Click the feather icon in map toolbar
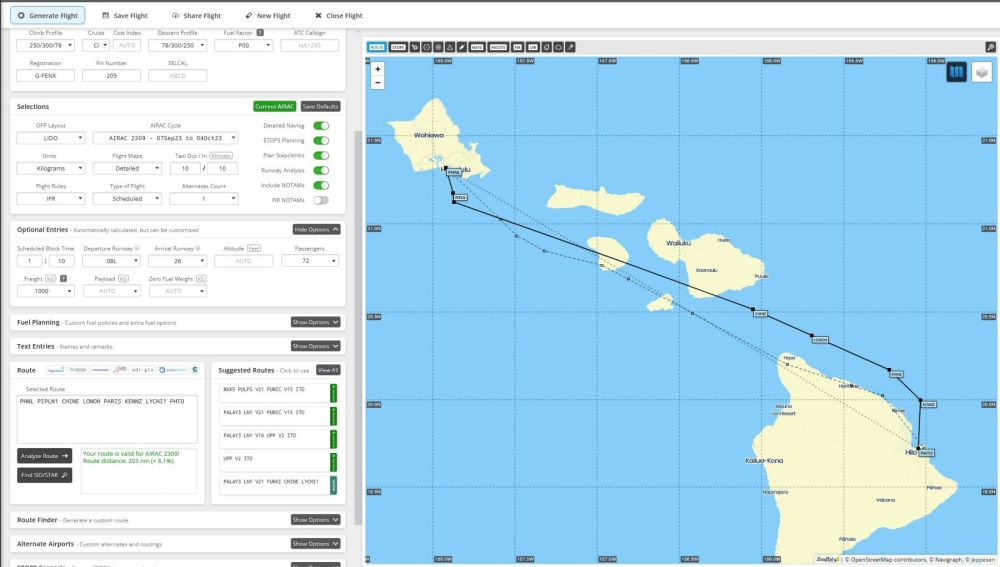The image size is (1000, 567). click(x=462, y=47)
